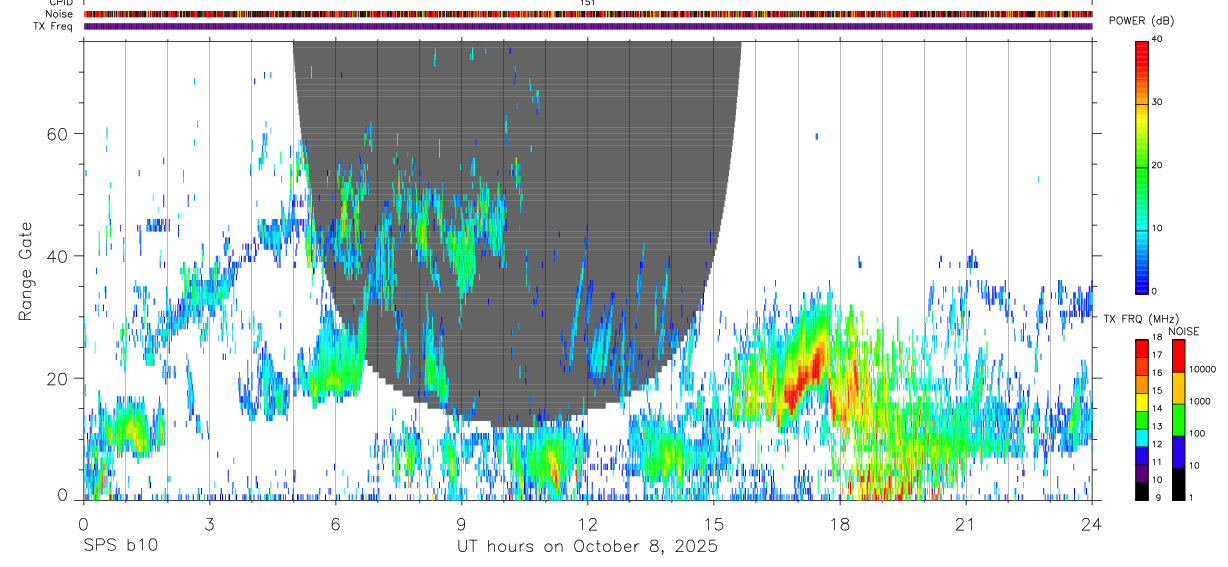Pick the green 13-14 MHz frequency swatch

1142,420
